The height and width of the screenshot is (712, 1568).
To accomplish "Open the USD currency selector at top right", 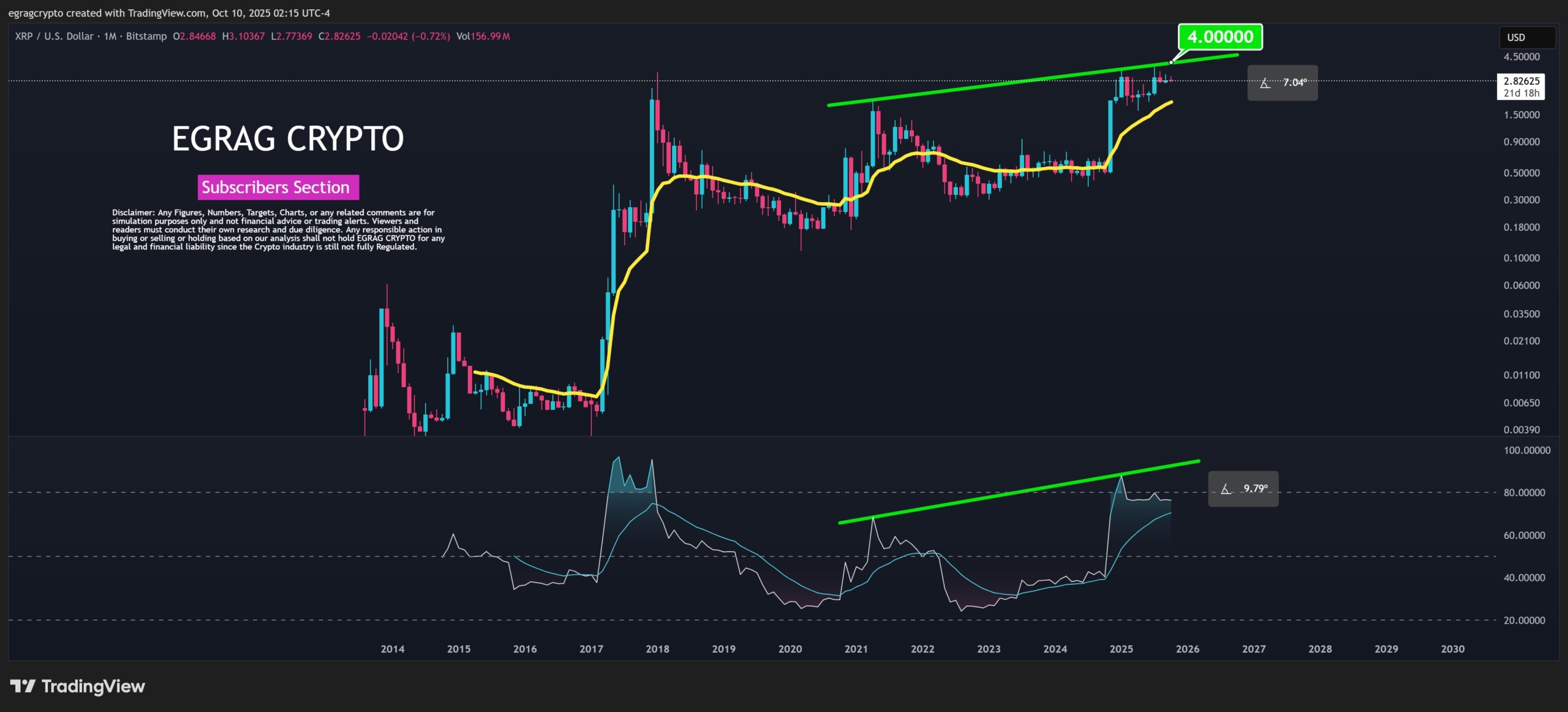I will click(x=1526, y=37).
